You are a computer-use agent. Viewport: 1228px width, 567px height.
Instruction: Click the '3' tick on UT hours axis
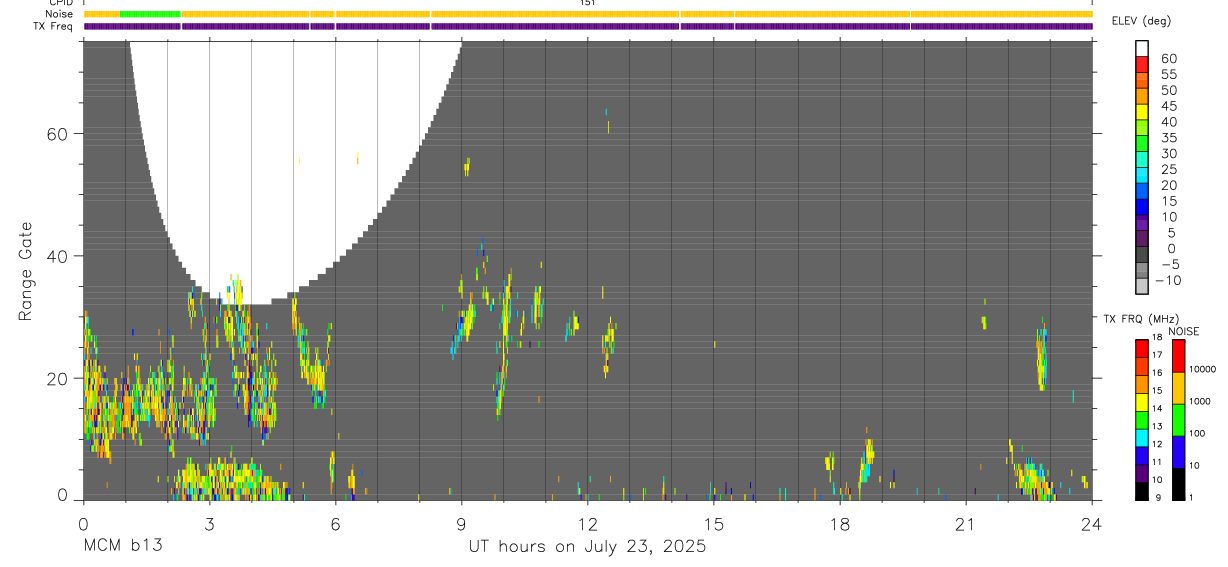209,524
